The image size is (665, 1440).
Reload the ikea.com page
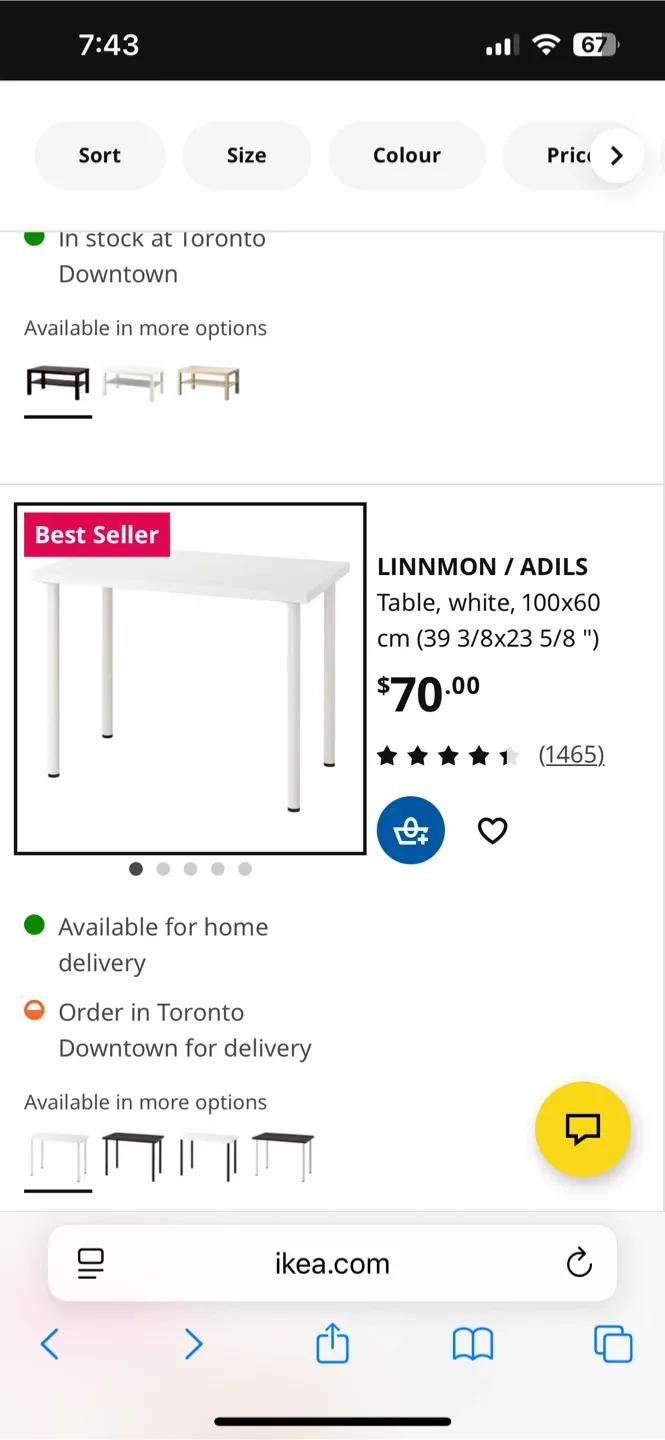579,1263
